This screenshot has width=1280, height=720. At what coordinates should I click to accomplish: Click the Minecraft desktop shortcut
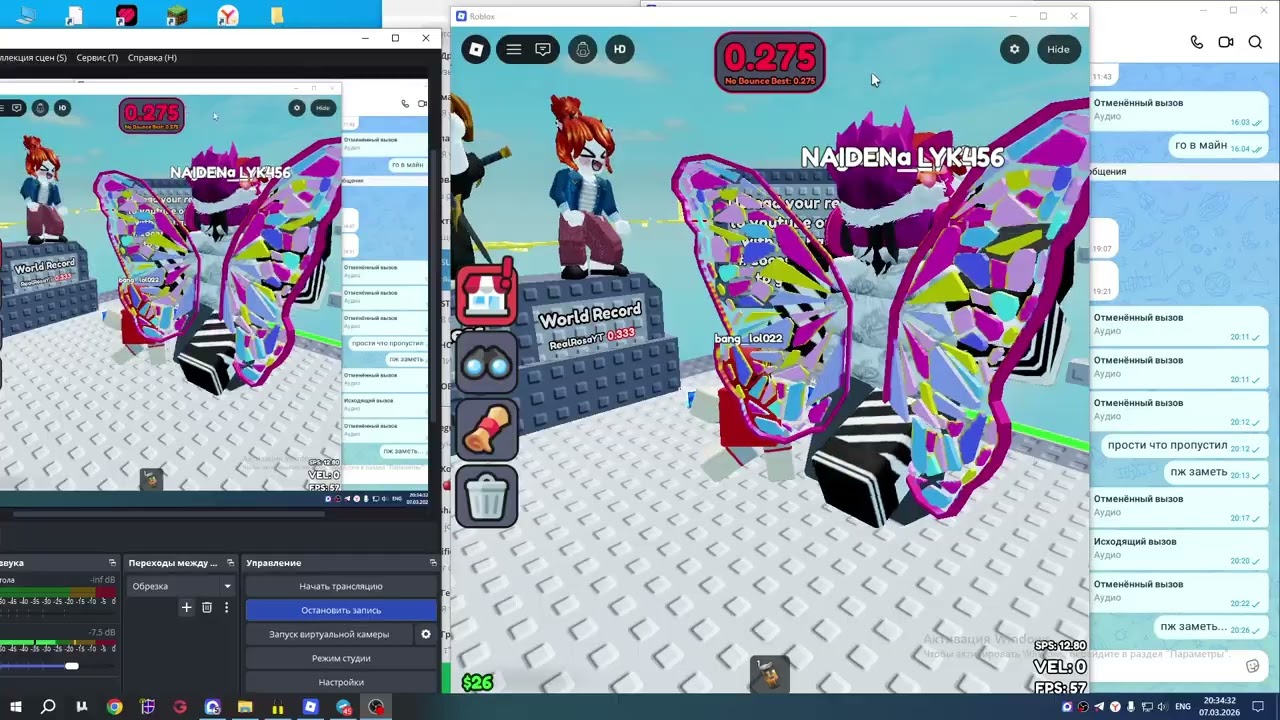click(x=177, y=15)
